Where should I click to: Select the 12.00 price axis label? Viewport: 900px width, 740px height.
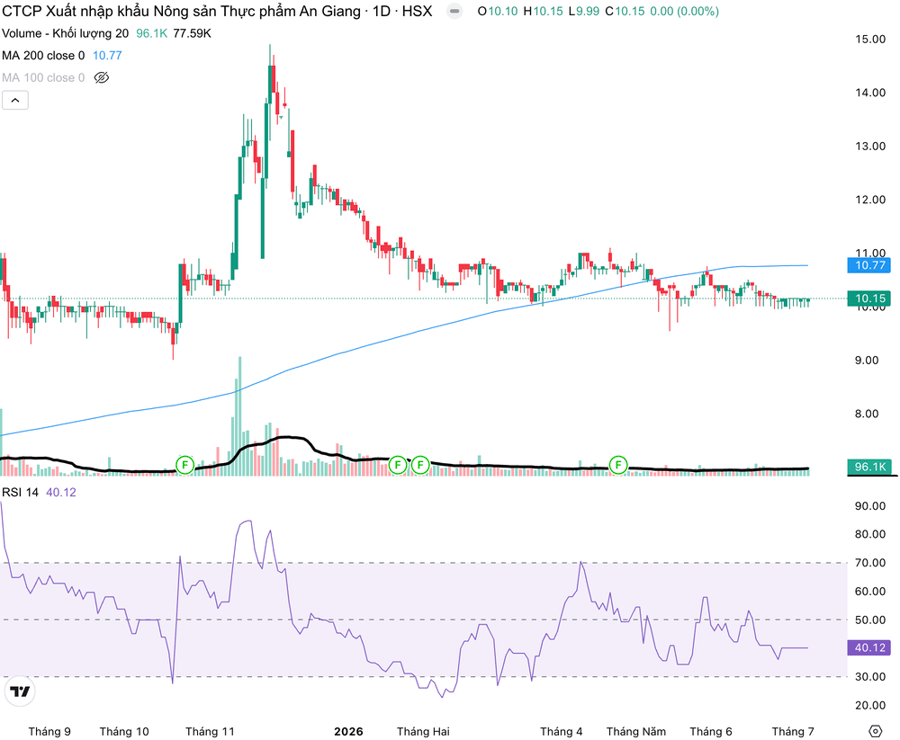click(870, 200)
